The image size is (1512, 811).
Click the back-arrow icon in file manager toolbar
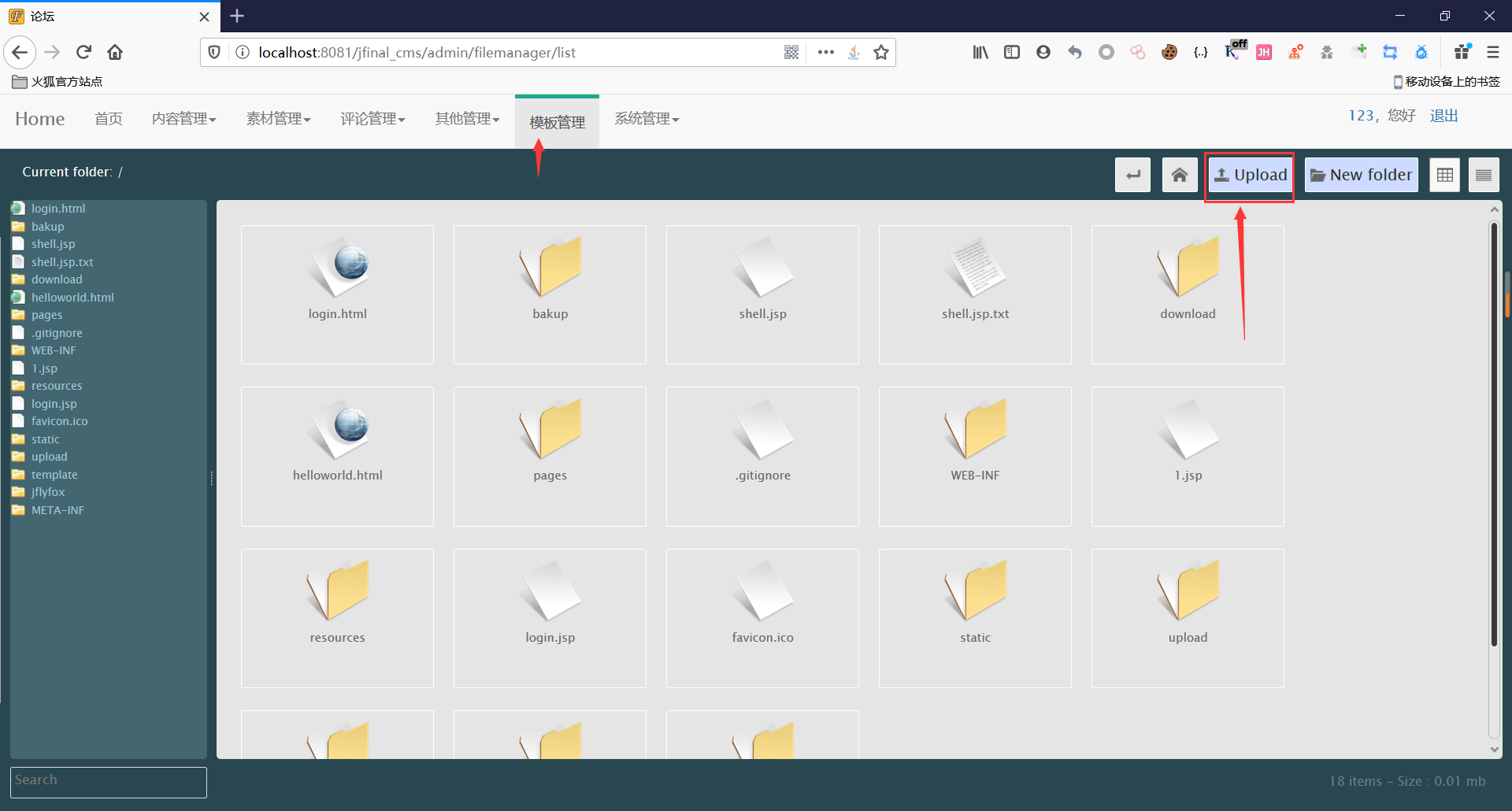[x=1132, y=175]
